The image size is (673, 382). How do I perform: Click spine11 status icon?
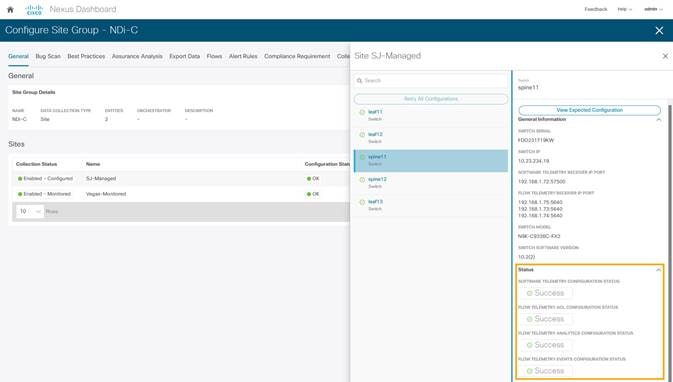coord(362,157)
